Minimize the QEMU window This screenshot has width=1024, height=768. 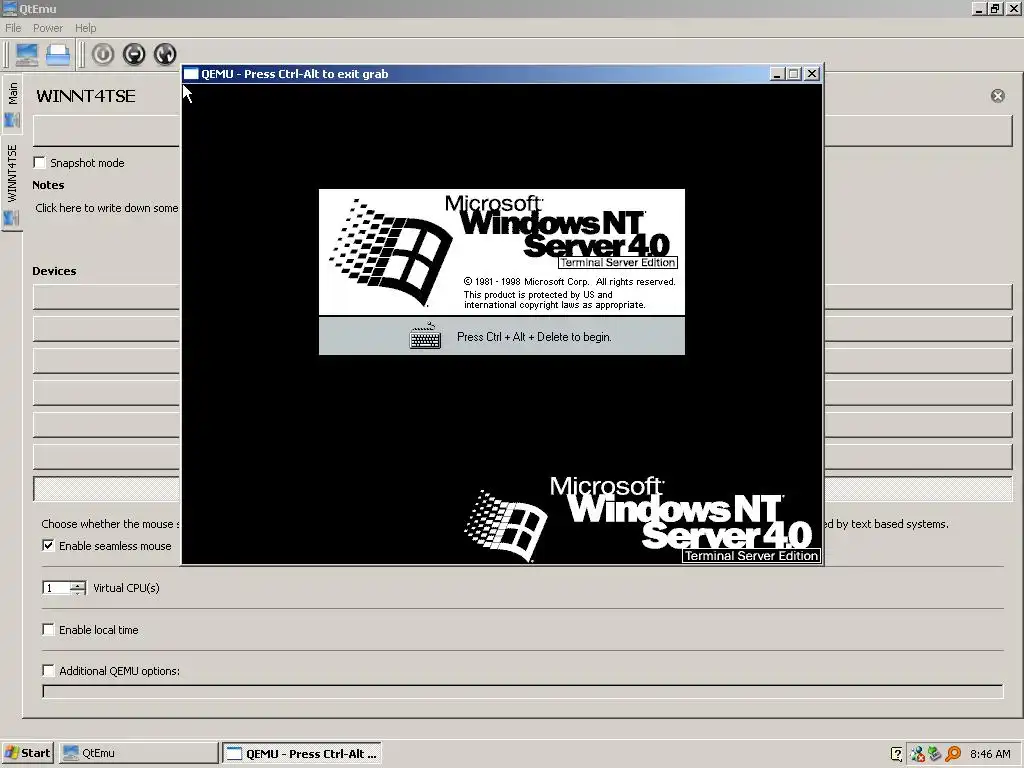776,74
